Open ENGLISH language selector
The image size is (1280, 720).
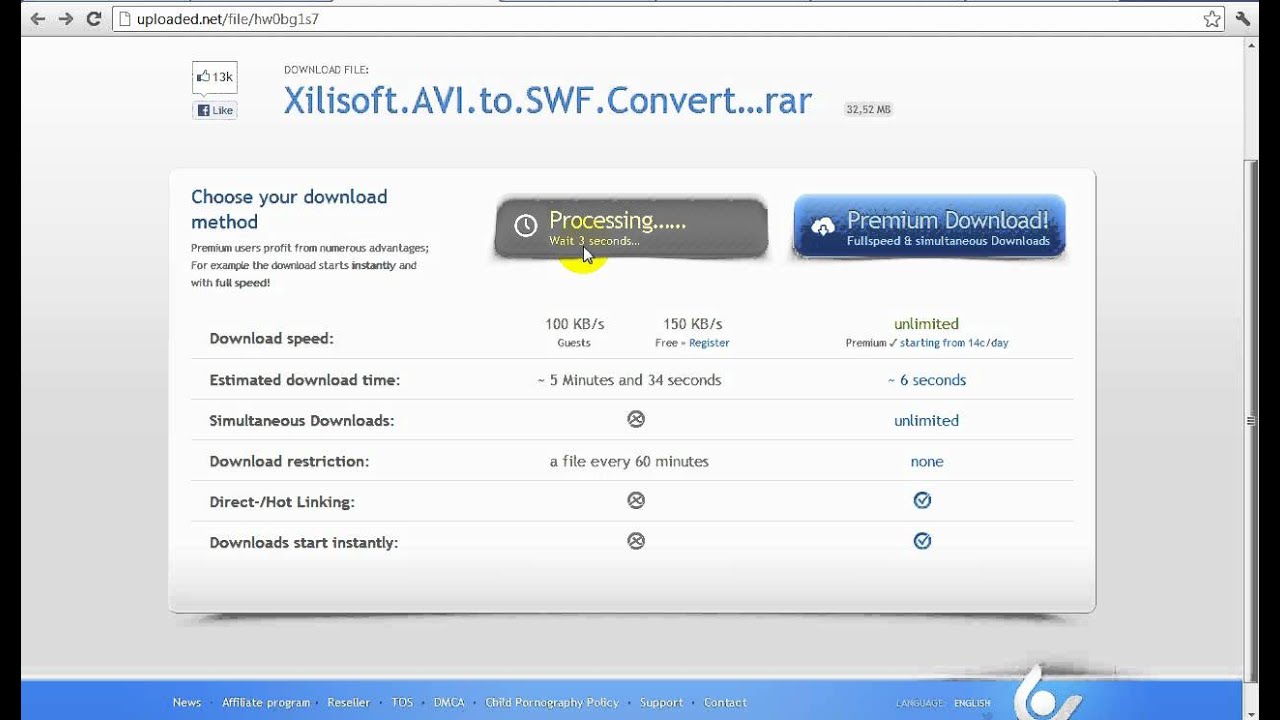tap(972, 703)
